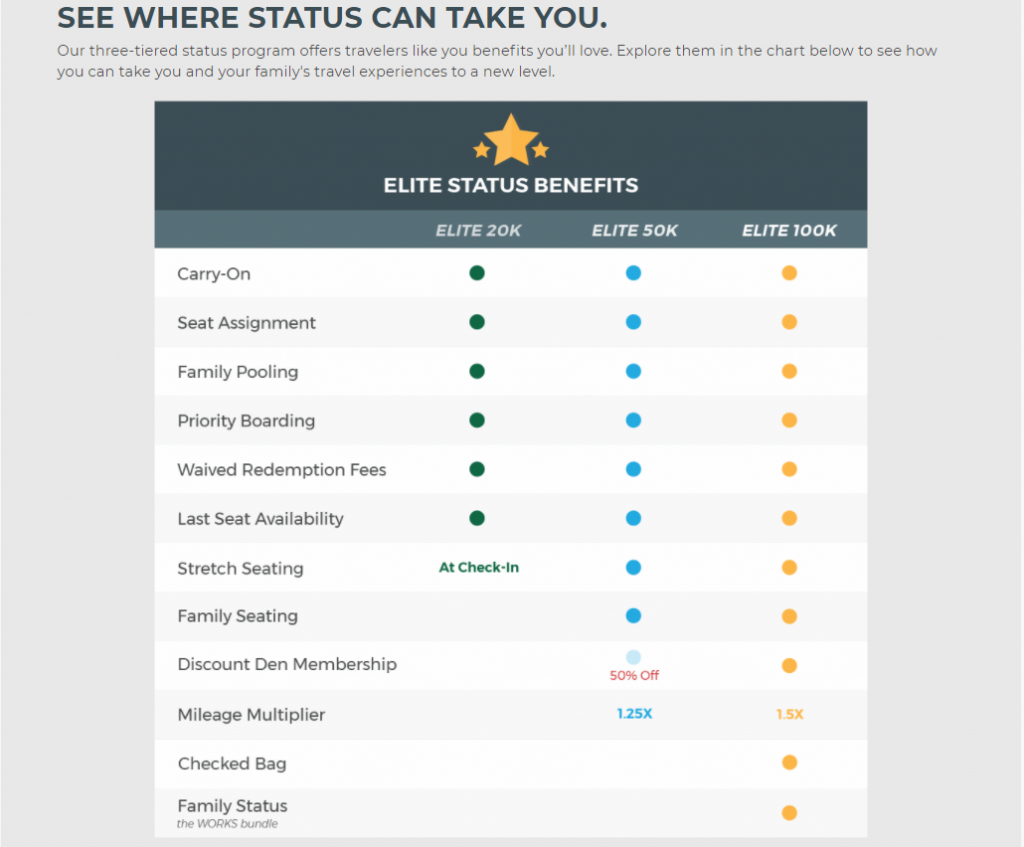Click the 1.5X mileage multiplier value
Viewport: 1024px width, 847px height.
tap(790, 714)
